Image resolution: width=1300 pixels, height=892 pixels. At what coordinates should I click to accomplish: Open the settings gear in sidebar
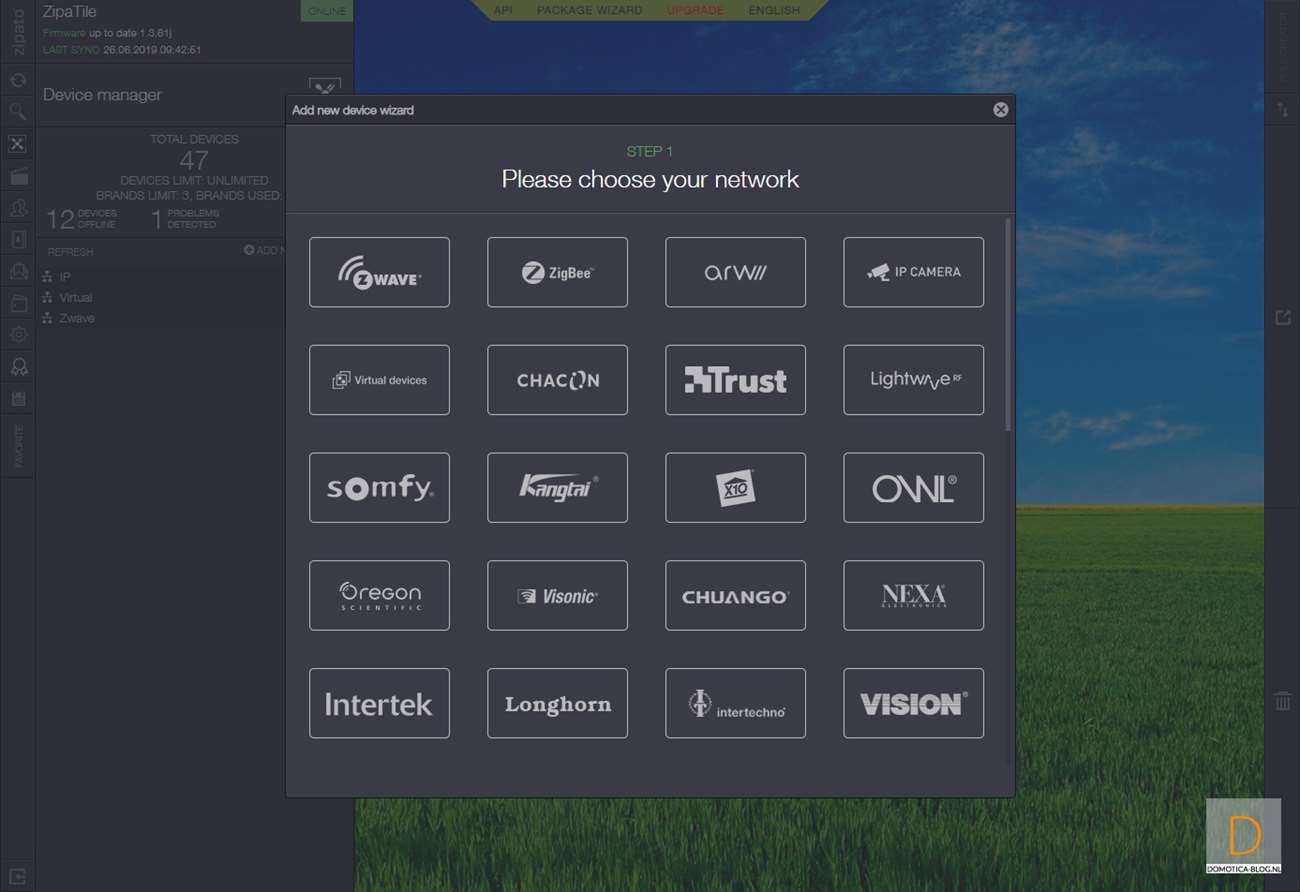point(17,335)
